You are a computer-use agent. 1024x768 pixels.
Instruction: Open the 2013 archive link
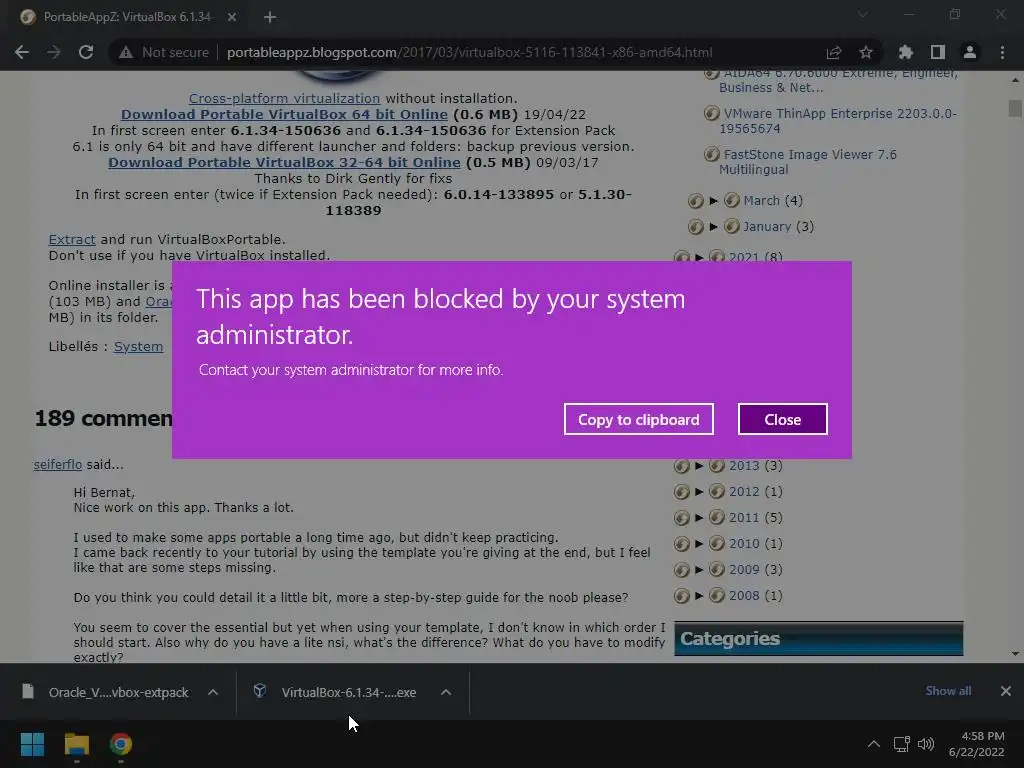tap(744, 466)
